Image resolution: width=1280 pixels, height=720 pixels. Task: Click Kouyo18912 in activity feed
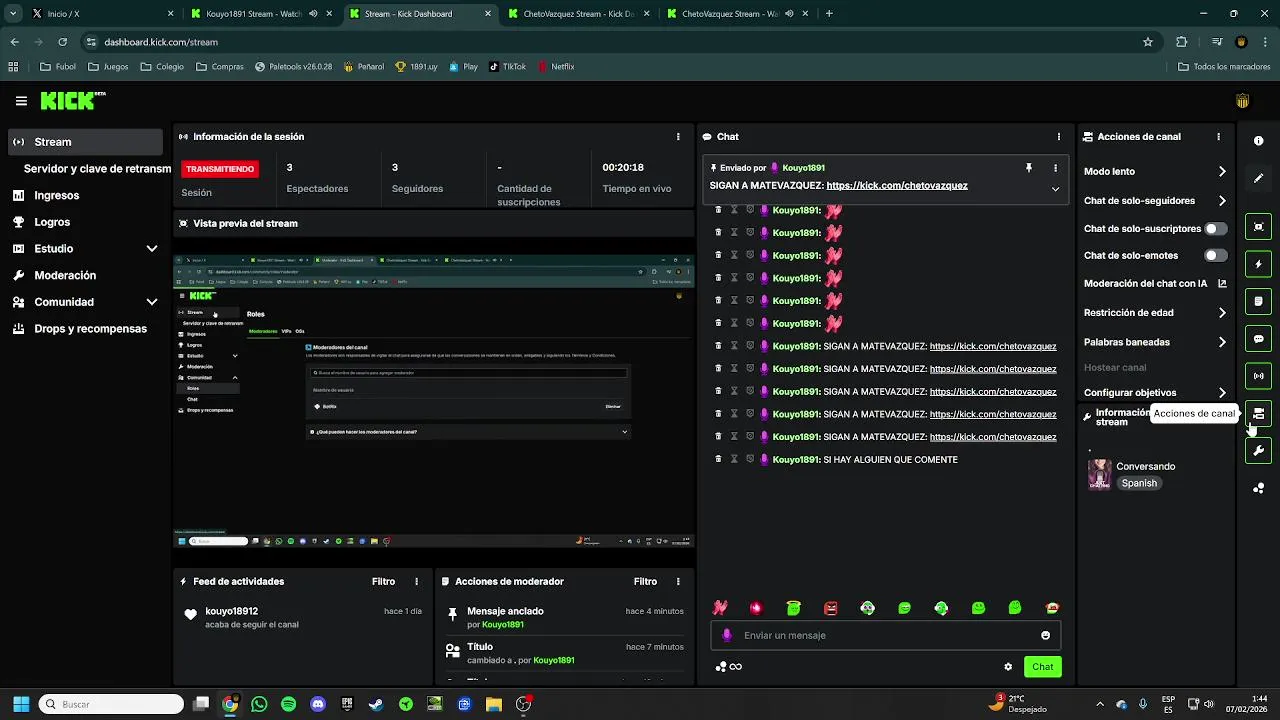click(232, 611)
